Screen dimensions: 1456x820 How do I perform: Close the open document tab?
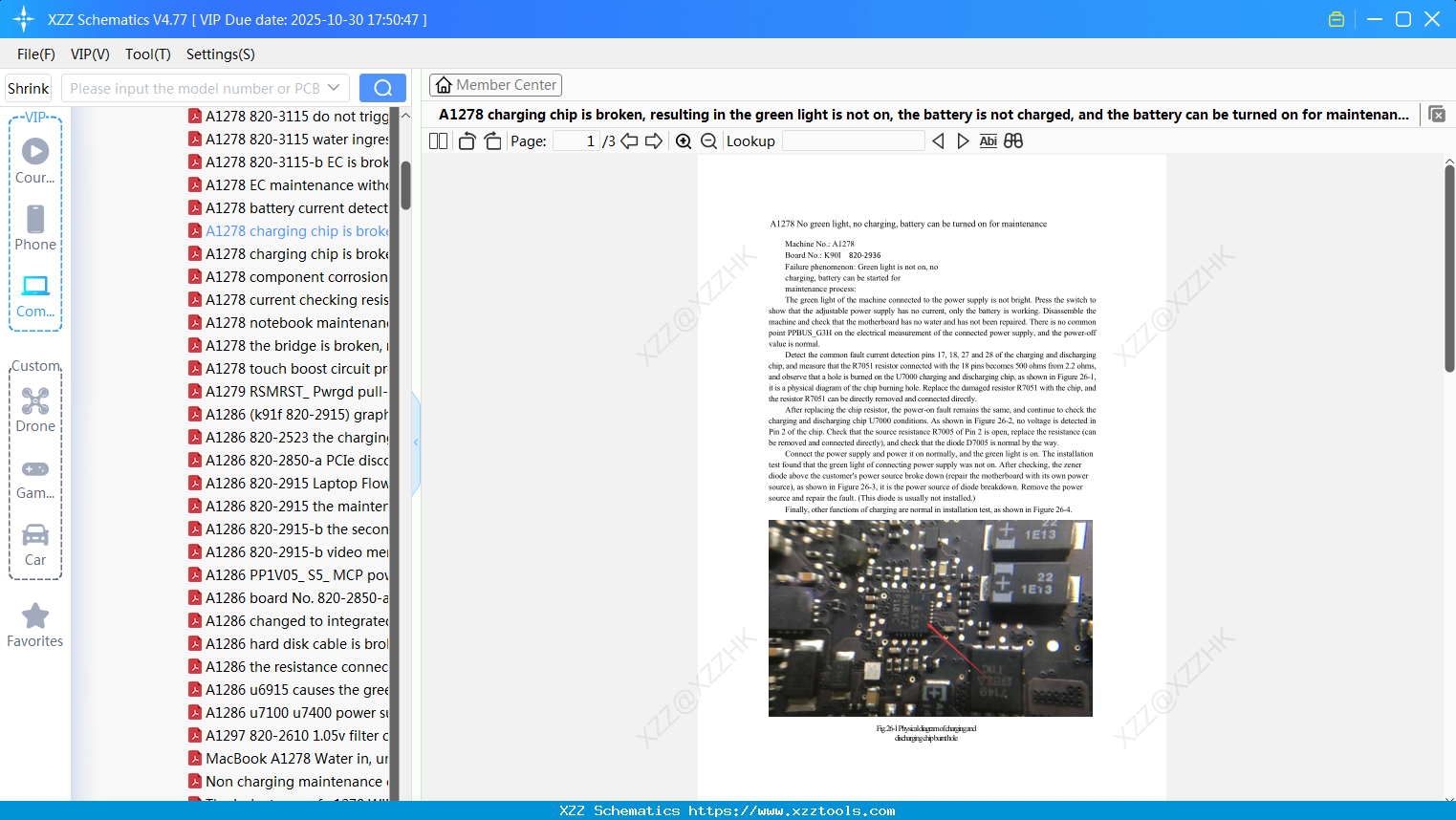point(1437,115)
